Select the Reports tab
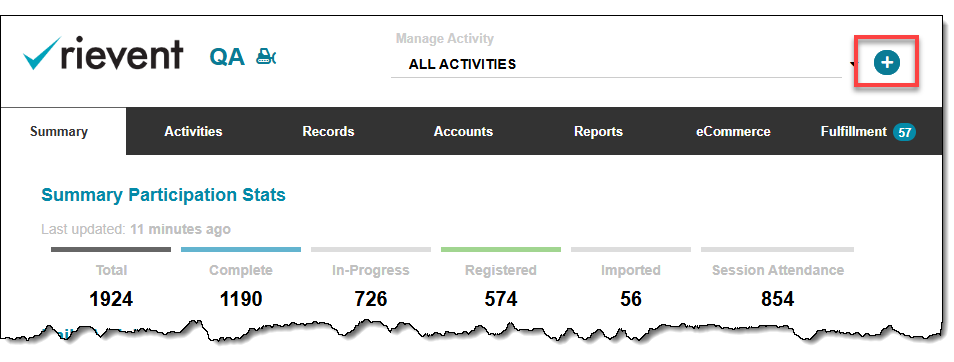 pyautogui.click(x=598, y=131)
